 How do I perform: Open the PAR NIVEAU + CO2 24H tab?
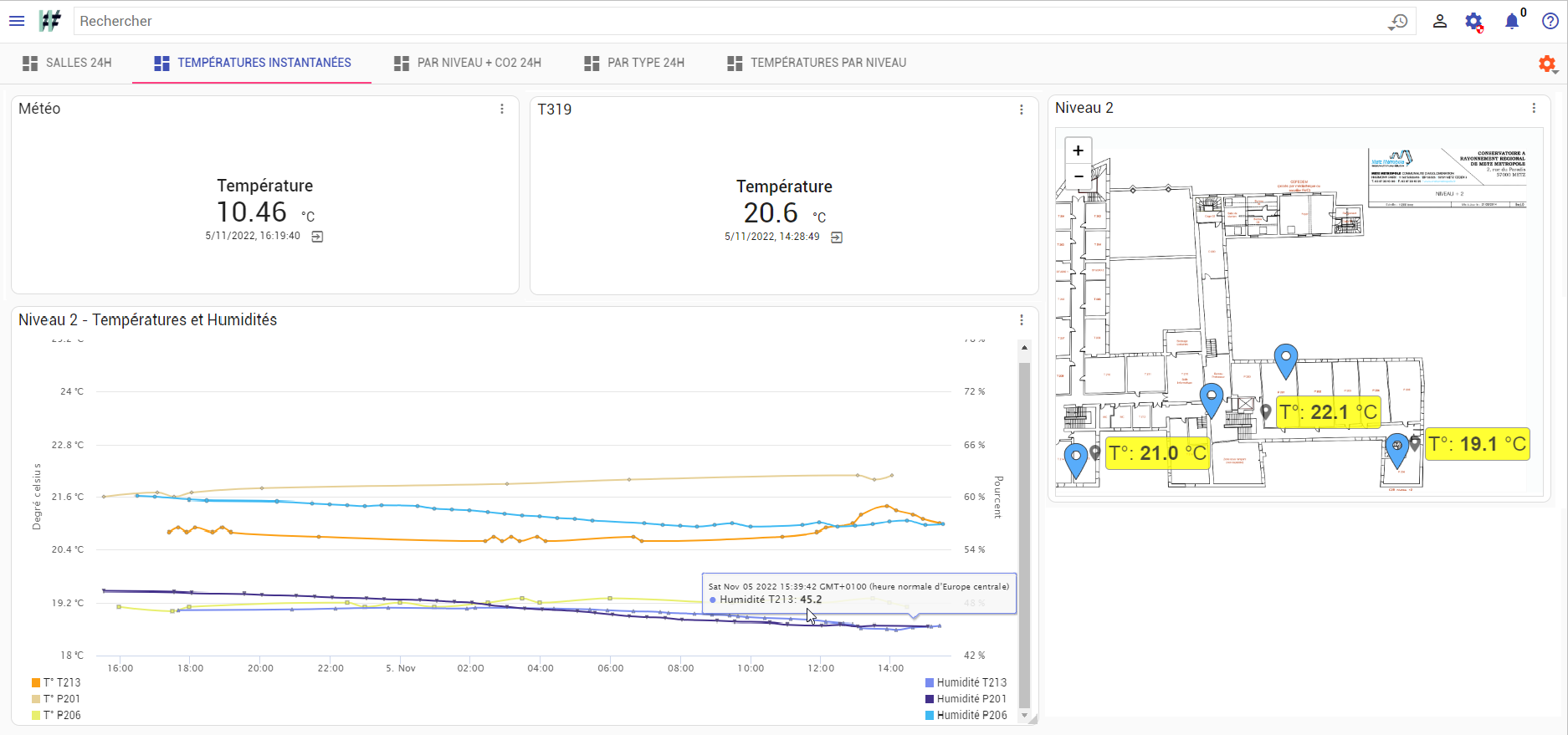tap(468, 63)
